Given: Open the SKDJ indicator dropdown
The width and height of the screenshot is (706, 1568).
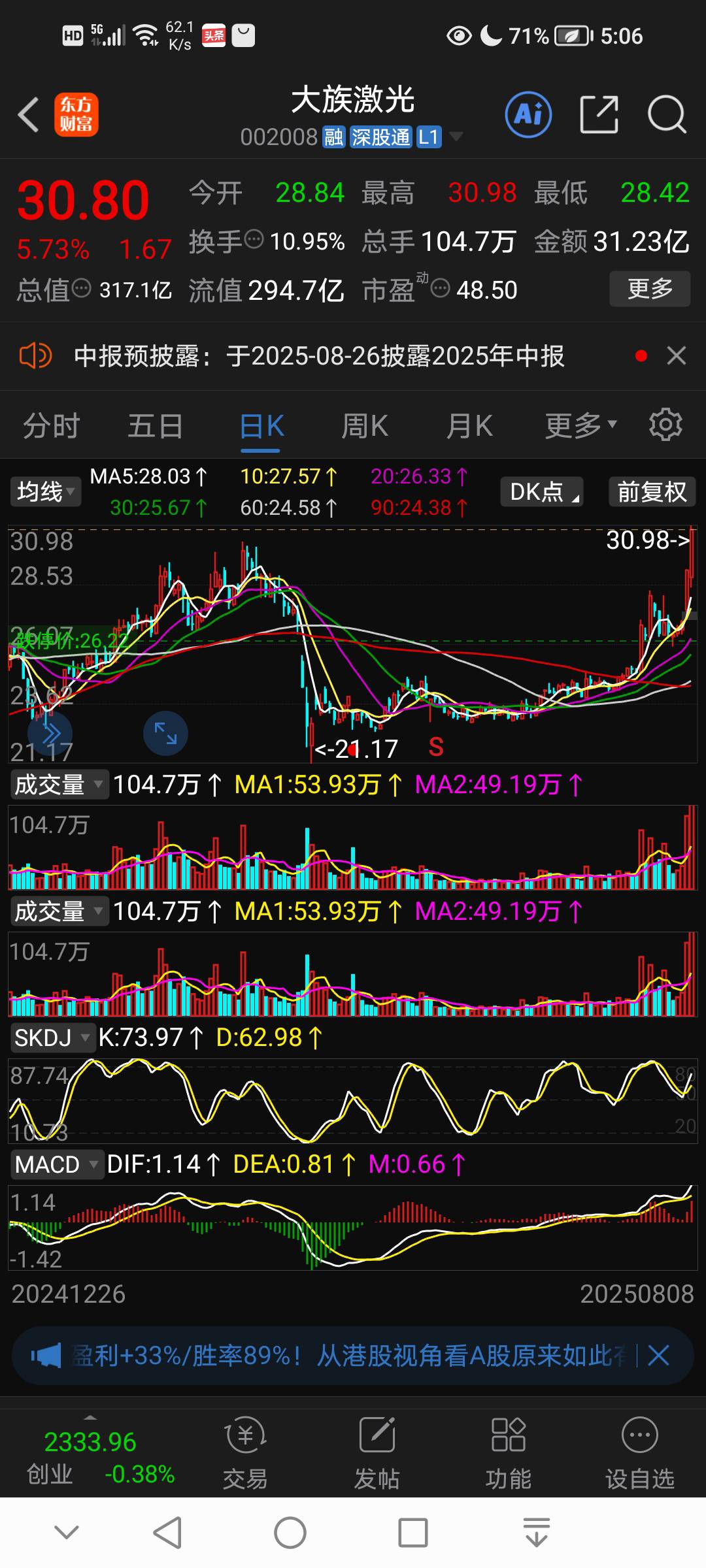Looking at the screenshot, I should coord(52,1037).
